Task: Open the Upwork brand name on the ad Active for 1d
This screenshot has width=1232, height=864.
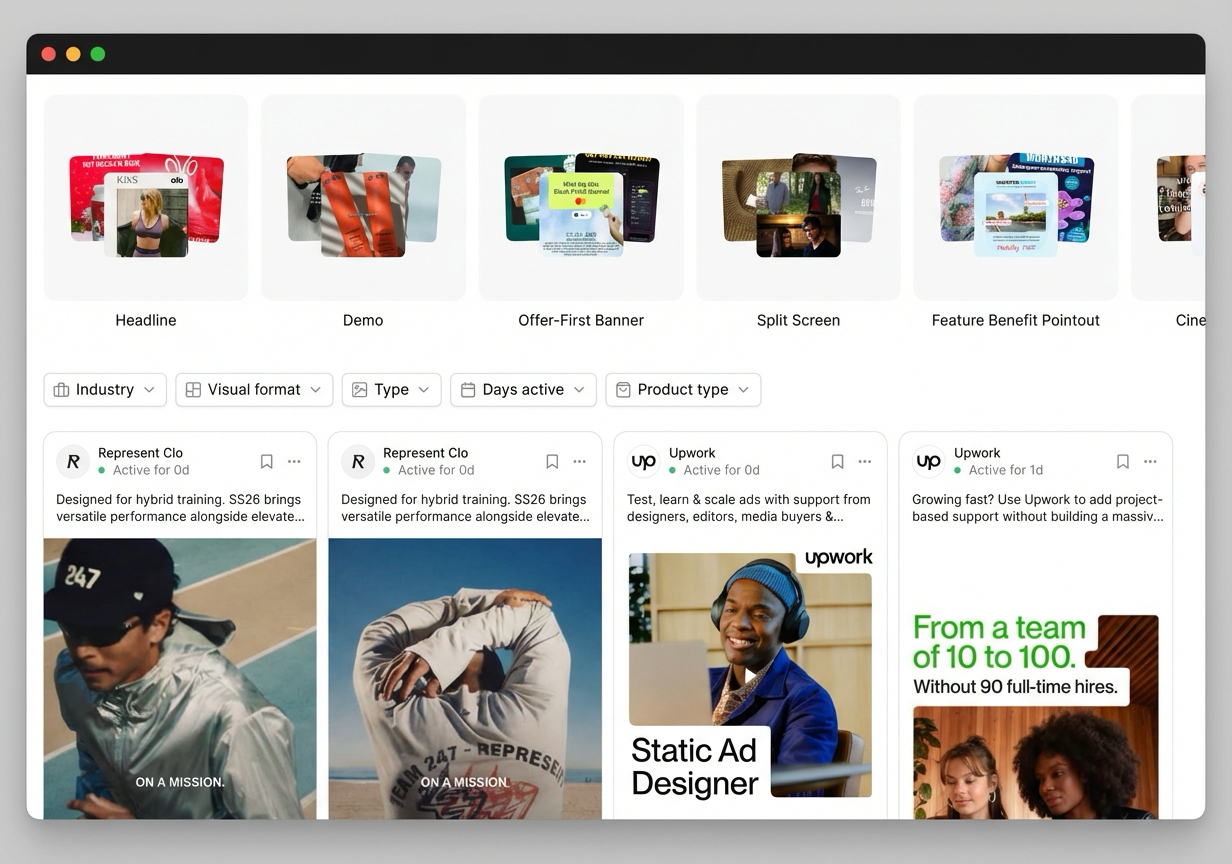Action: click(977, 453)
